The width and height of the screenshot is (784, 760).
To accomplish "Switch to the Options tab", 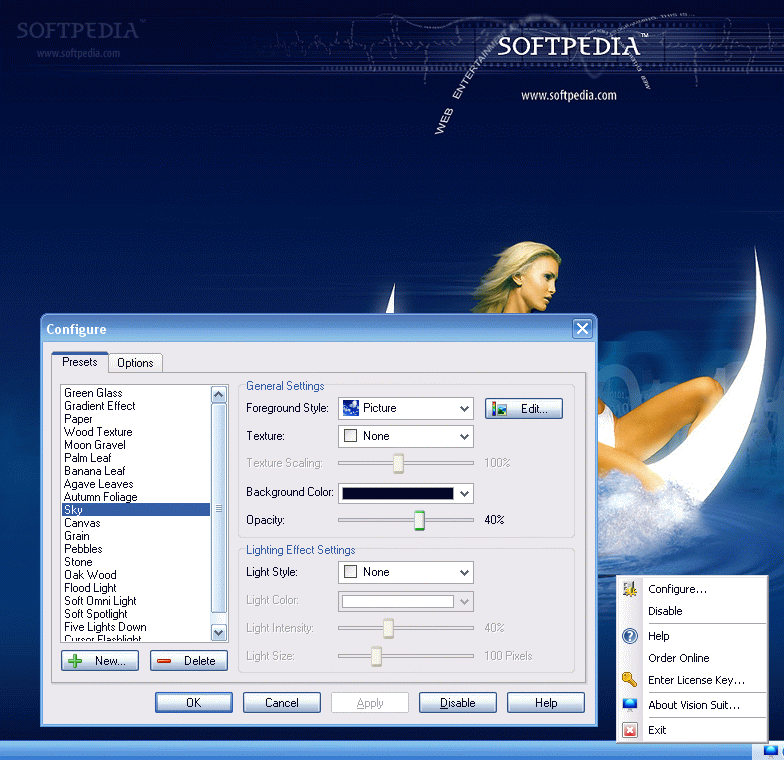I will (135, 363).
